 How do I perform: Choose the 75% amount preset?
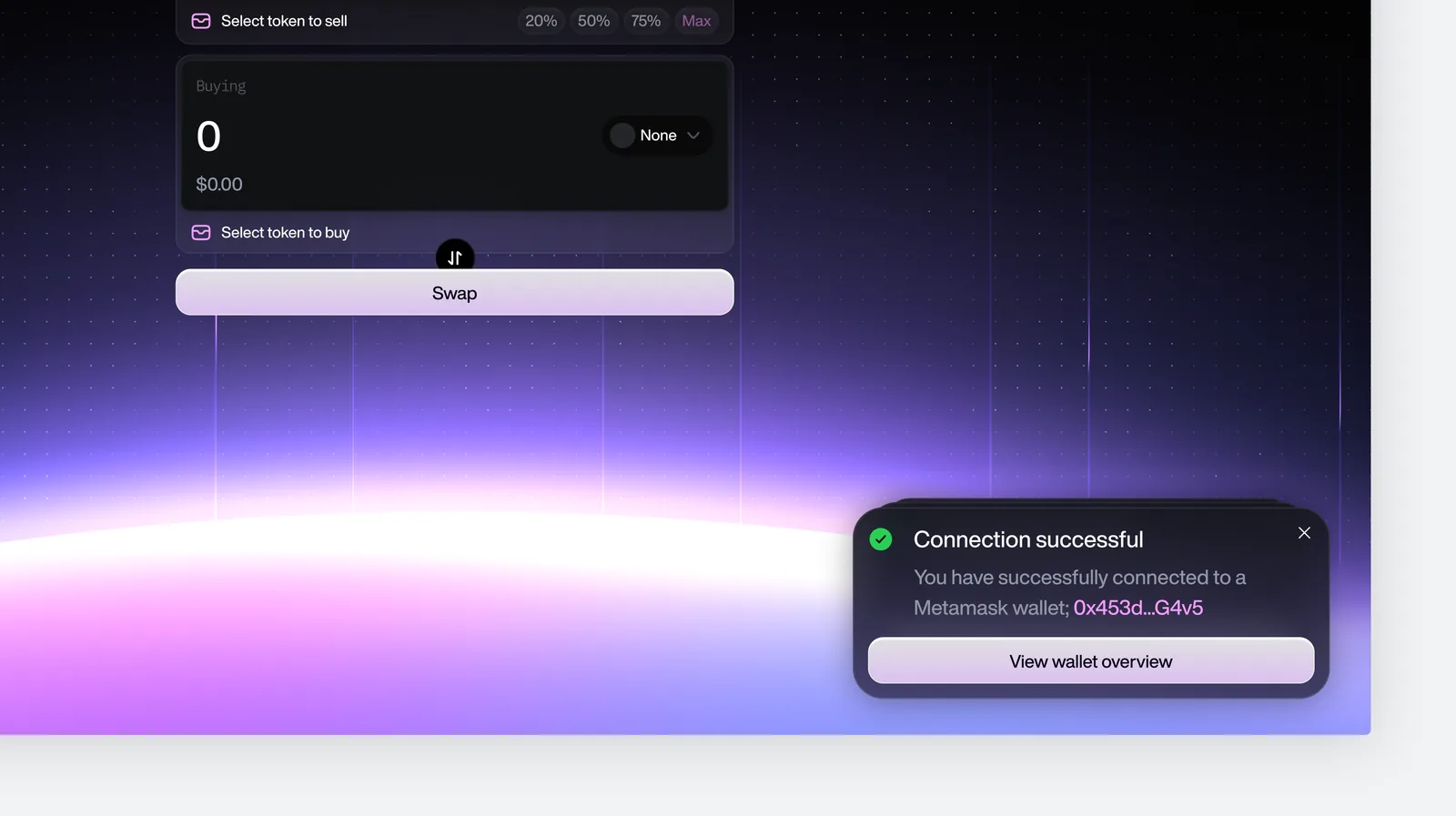(646, 21)
